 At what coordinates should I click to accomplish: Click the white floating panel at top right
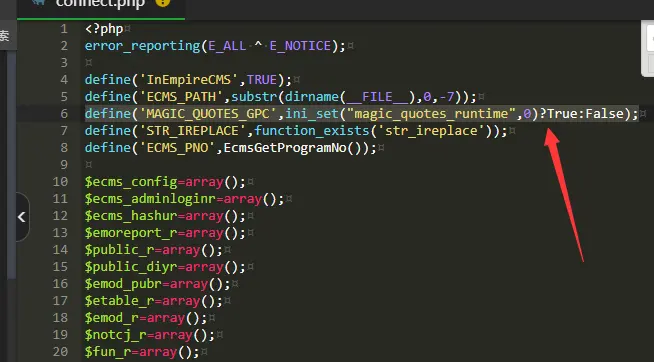point(648,48)
